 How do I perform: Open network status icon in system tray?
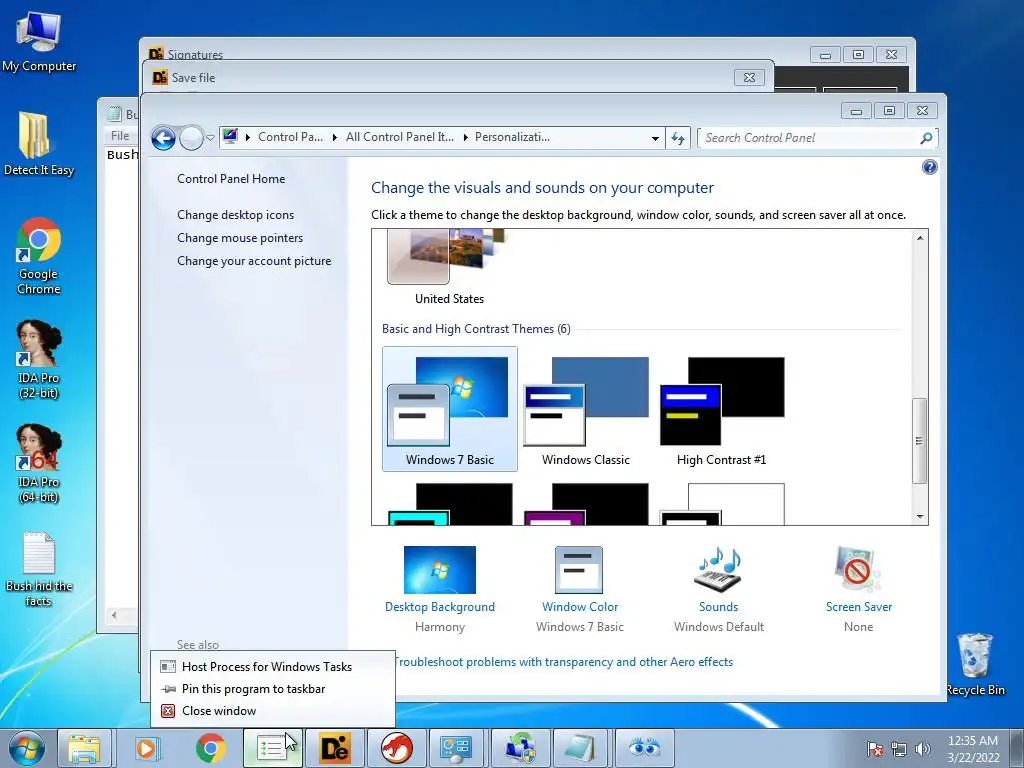click(899, 749)
